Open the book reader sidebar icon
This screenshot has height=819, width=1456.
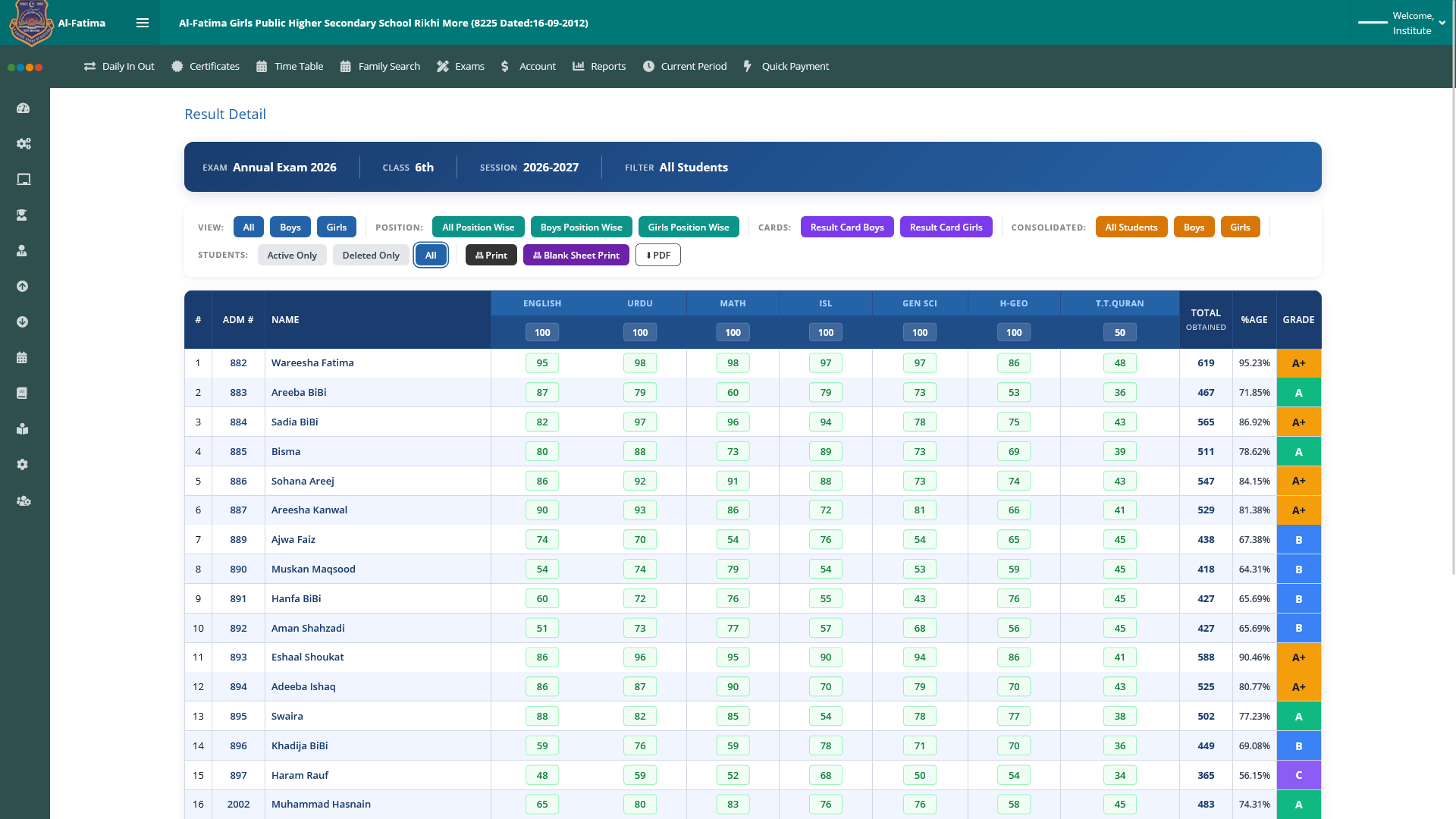23,429
